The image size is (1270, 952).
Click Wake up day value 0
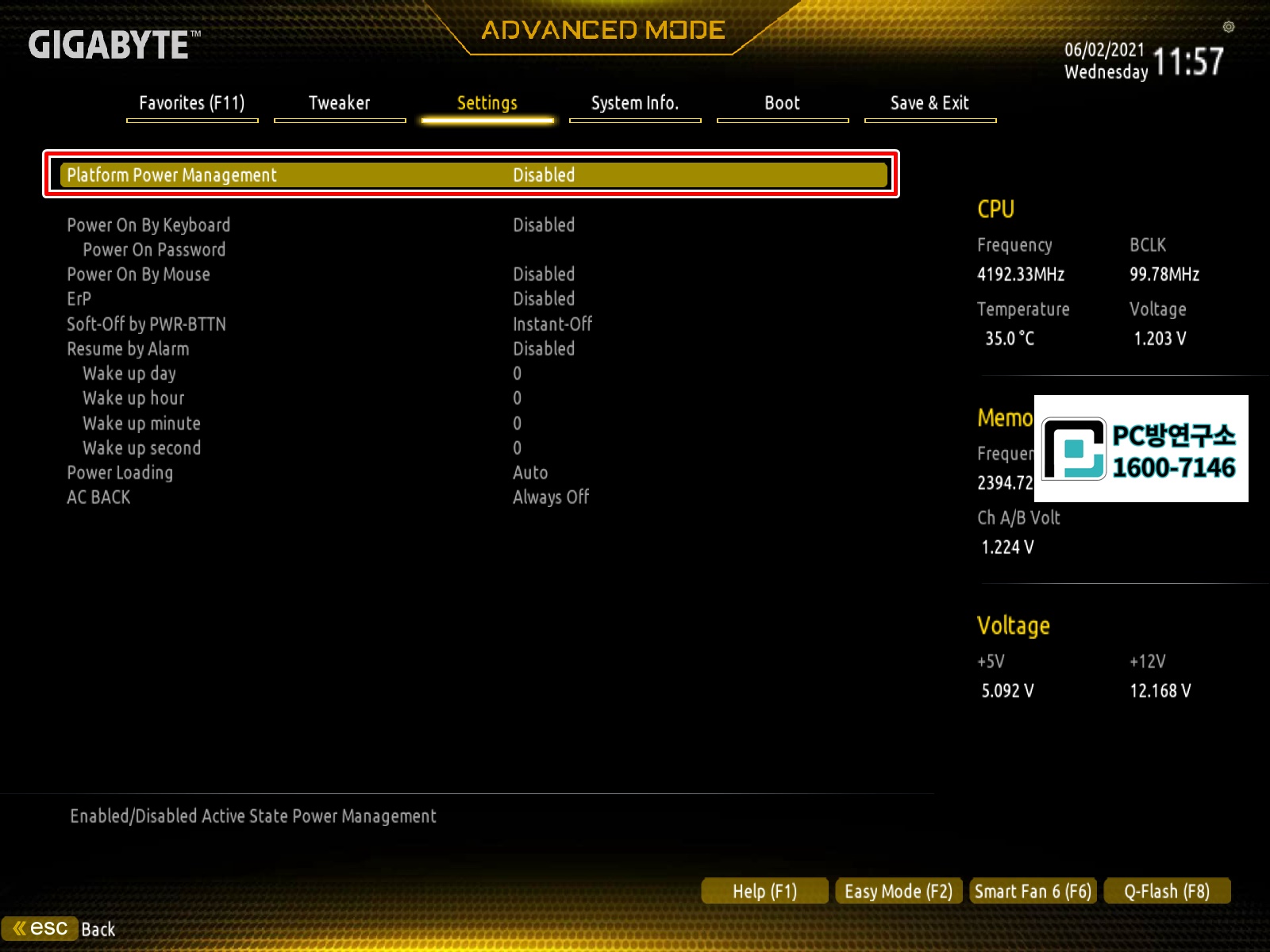pos(518,374)
